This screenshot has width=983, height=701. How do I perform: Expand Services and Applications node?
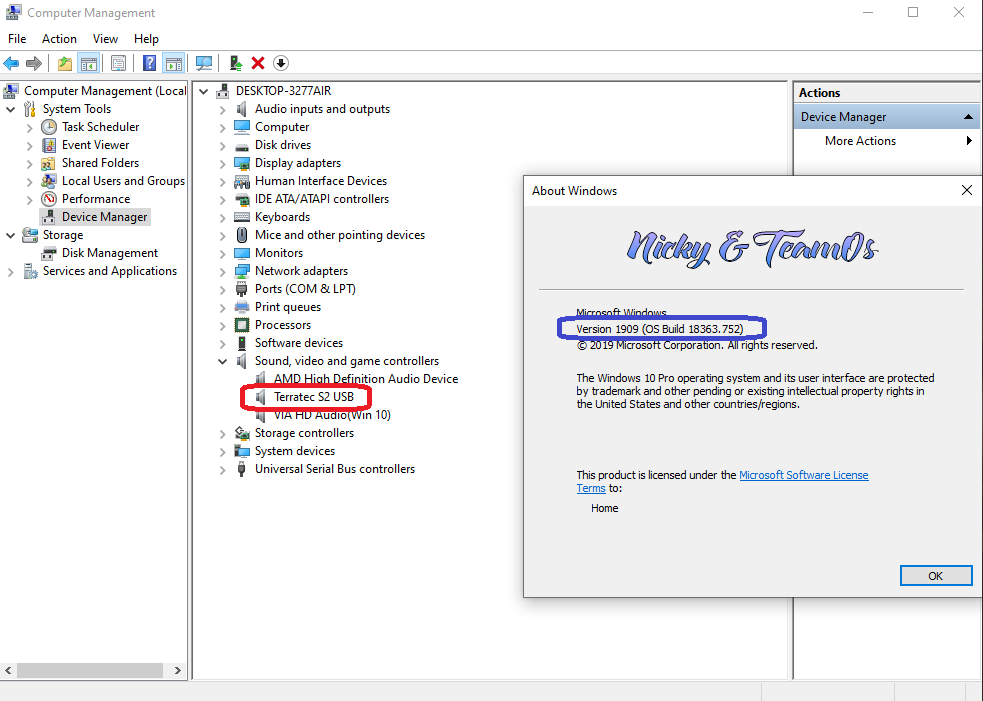(x=11, y=272)
